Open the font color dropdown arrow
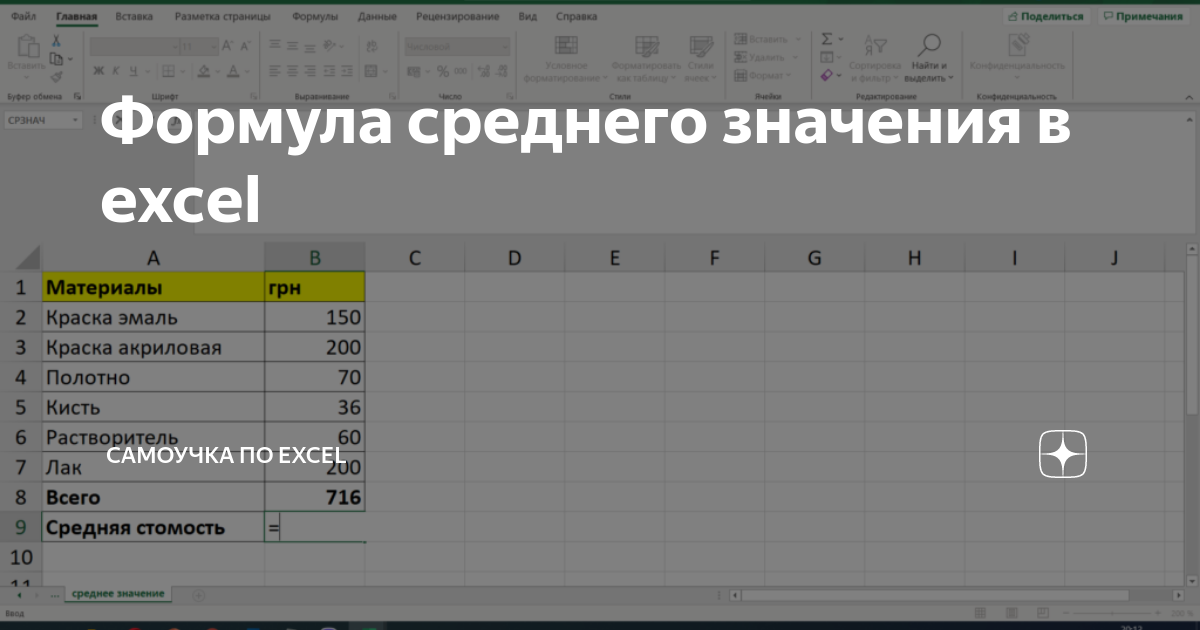Viewport: 1200px width, 630px height. [x=248, y=71]
